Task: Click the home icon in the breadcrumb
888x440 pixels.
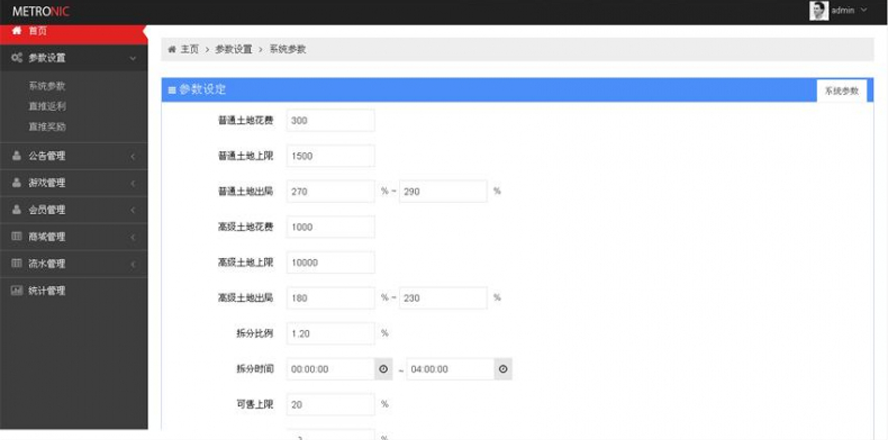Action: pyautogui.click(x=172, y=49)
